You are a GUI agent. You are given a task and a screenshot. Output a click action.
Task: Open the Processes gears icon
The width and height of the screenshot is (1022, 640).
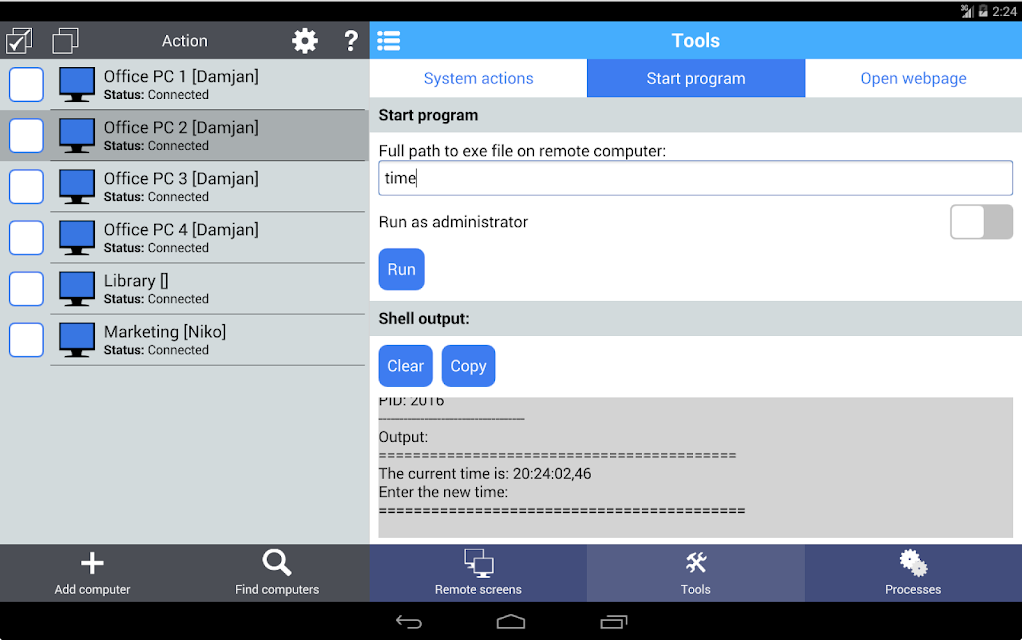pyautogui.click(x=913, y=564)
